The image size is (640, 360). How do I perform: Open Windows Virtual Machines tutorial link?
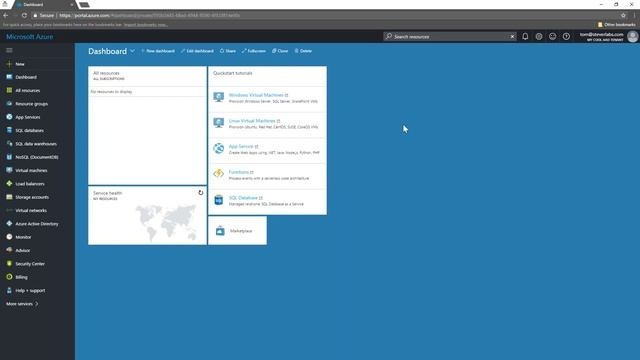256,95
